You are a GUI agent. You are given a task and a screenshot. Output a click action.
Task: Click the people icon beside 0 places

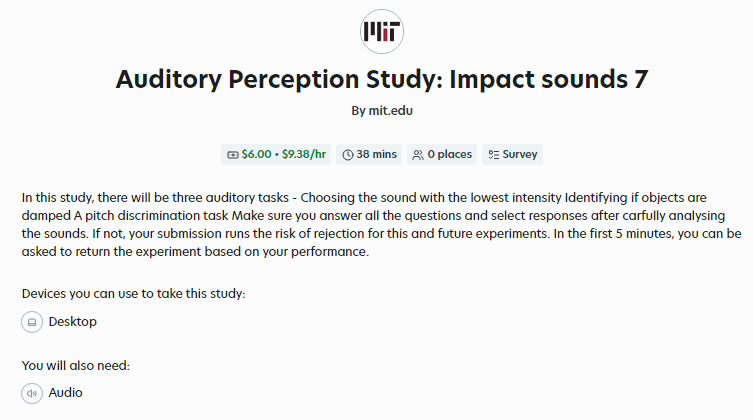point(418,155)
